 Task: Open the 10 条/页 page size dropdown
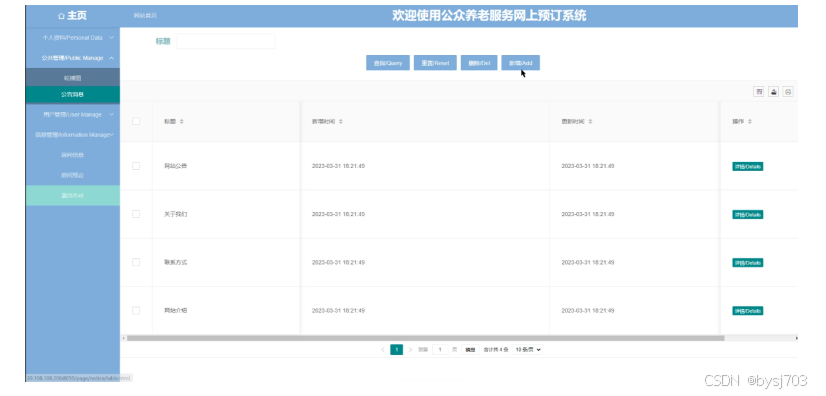pos(527,350)
